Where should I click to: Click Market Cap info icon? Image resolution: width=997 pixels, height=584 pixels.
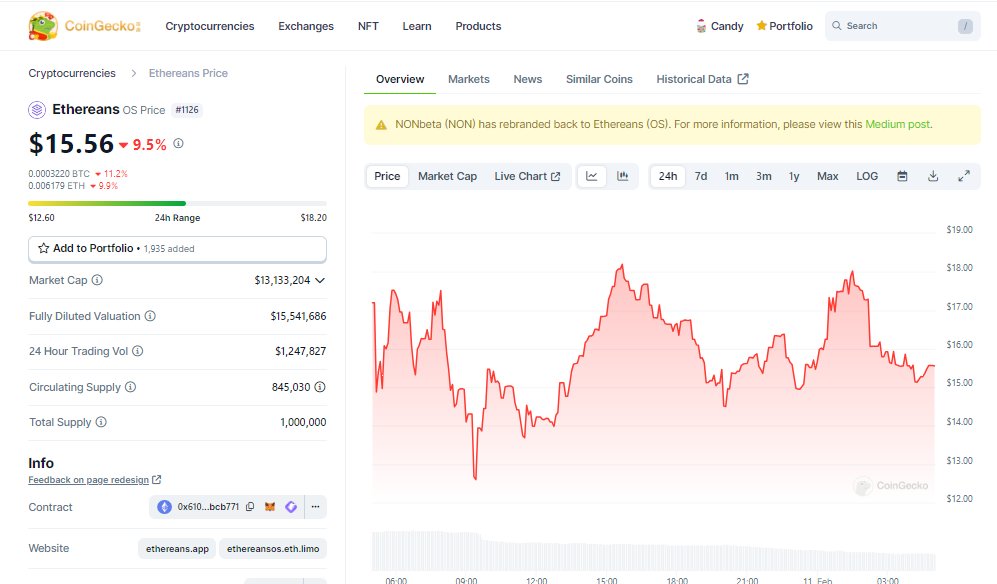coord(97,280)
